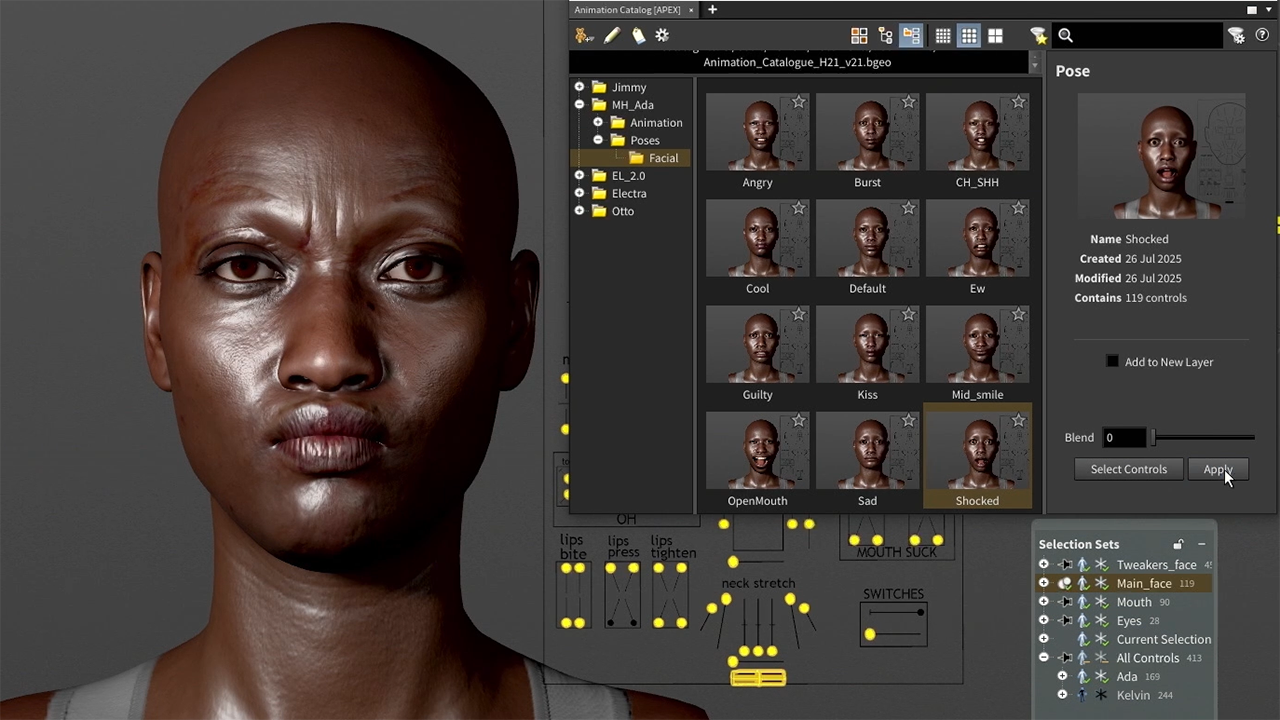Image resolution: width=1280 pixels, height=720 pixels.
Task: Select the Kelvin selection set label
Action: (1133, 695)
